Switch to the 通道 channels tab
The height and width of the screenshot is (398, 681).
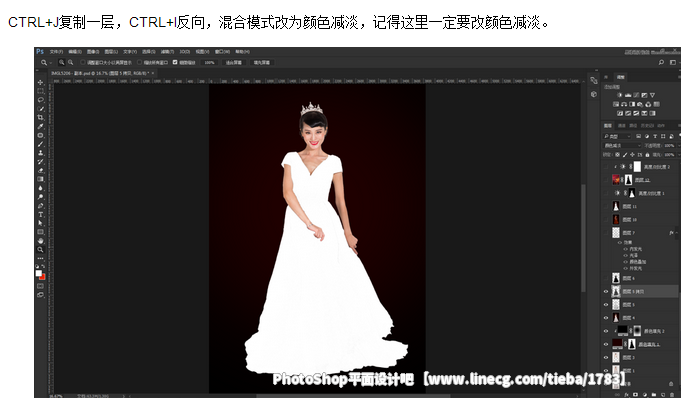point(621,126)
